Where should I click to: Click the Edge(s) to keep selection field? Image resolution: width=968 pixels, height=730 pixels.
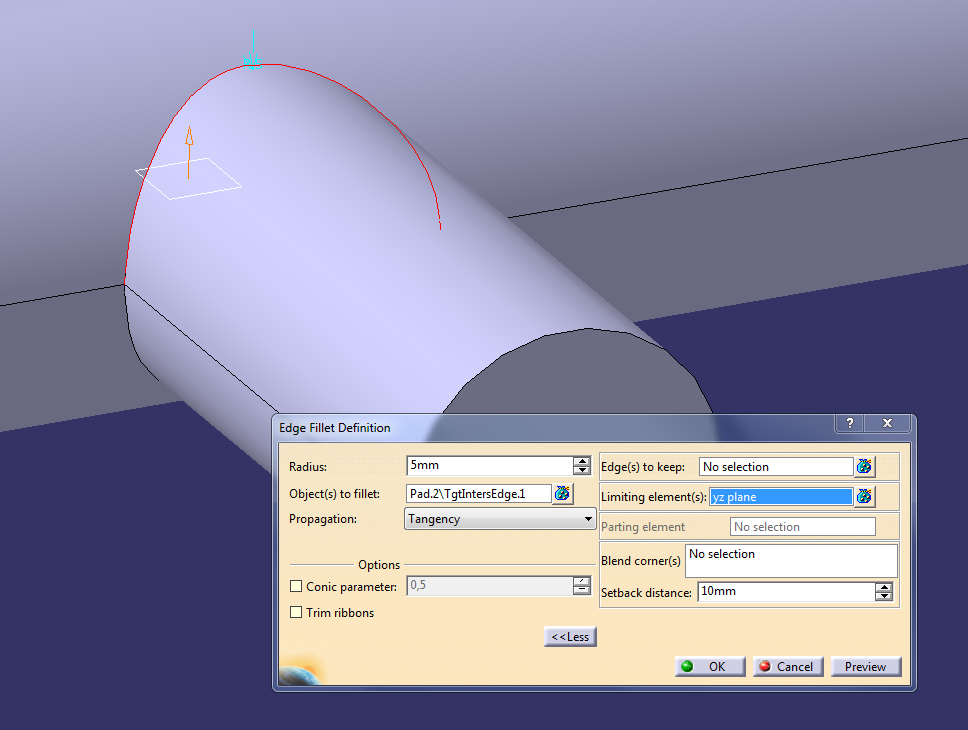pyautogui.click(x=776, y=467)
